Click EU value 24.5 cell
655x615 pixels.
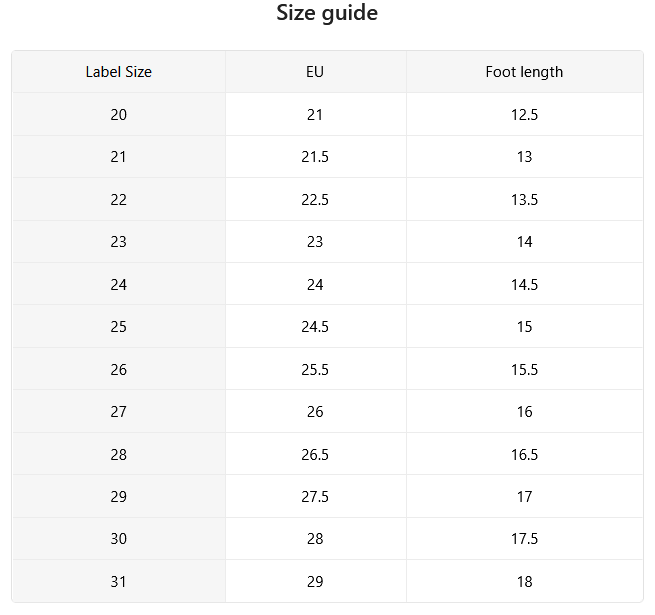316,326
